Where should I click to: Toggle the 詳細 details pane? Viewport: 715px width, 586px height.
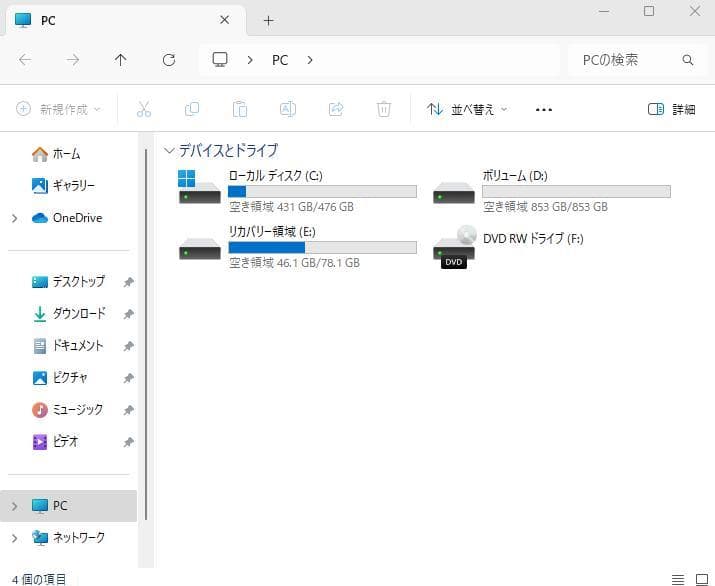pyautogui.click(x=671, y=109)
